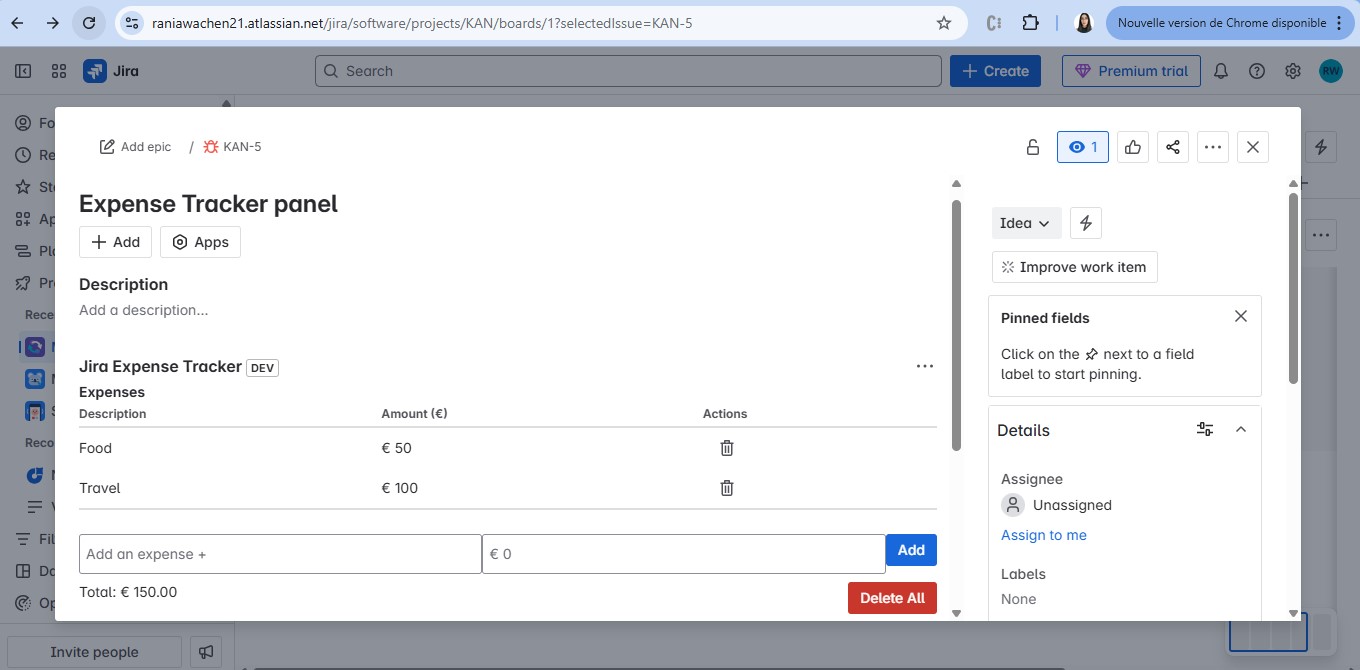Delete the Travel expense row
The width and height of the screenshot is (1360, 670).
727,488
